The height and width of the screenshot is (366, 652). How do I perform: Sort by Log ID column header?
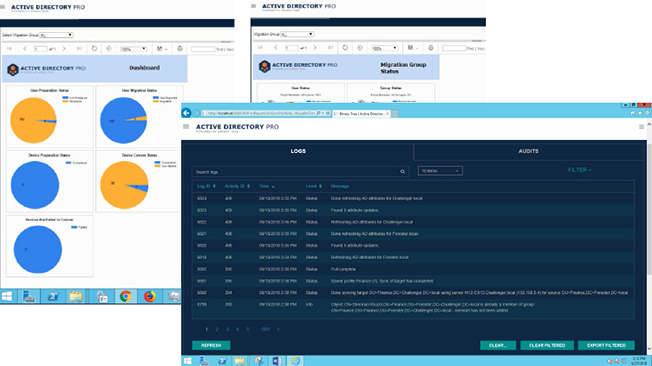click(206, 186)
